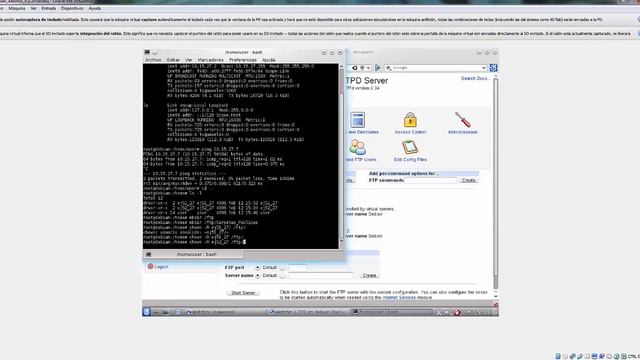Select the Server name custom value radio button
Screen dimensions: 640x360
[282, 276]
